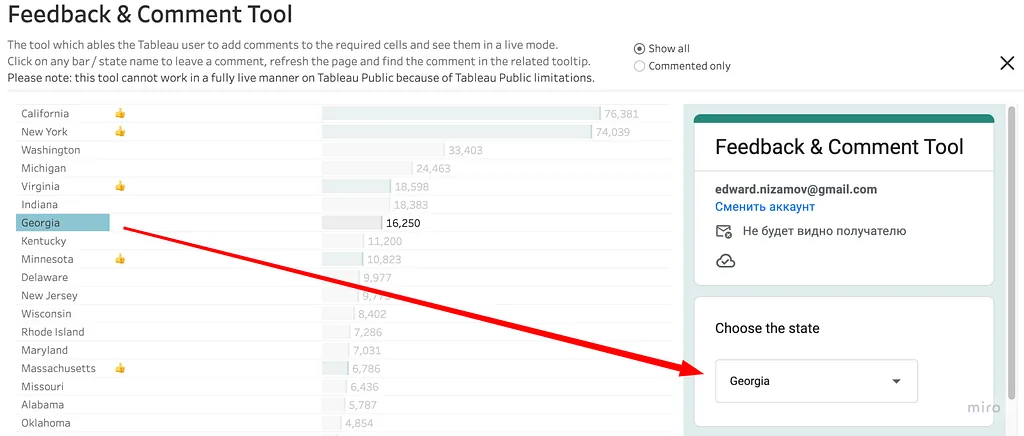Viewport: 1024px width, 436px height.
Task: Click the Washington bar labeled 33,403
Action: 383,150
